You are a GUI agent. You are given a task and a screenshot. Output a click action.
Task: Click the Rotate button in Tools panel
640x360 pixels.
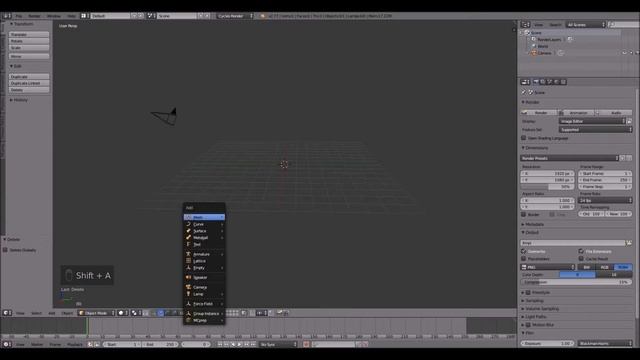(x=29, y=41)
